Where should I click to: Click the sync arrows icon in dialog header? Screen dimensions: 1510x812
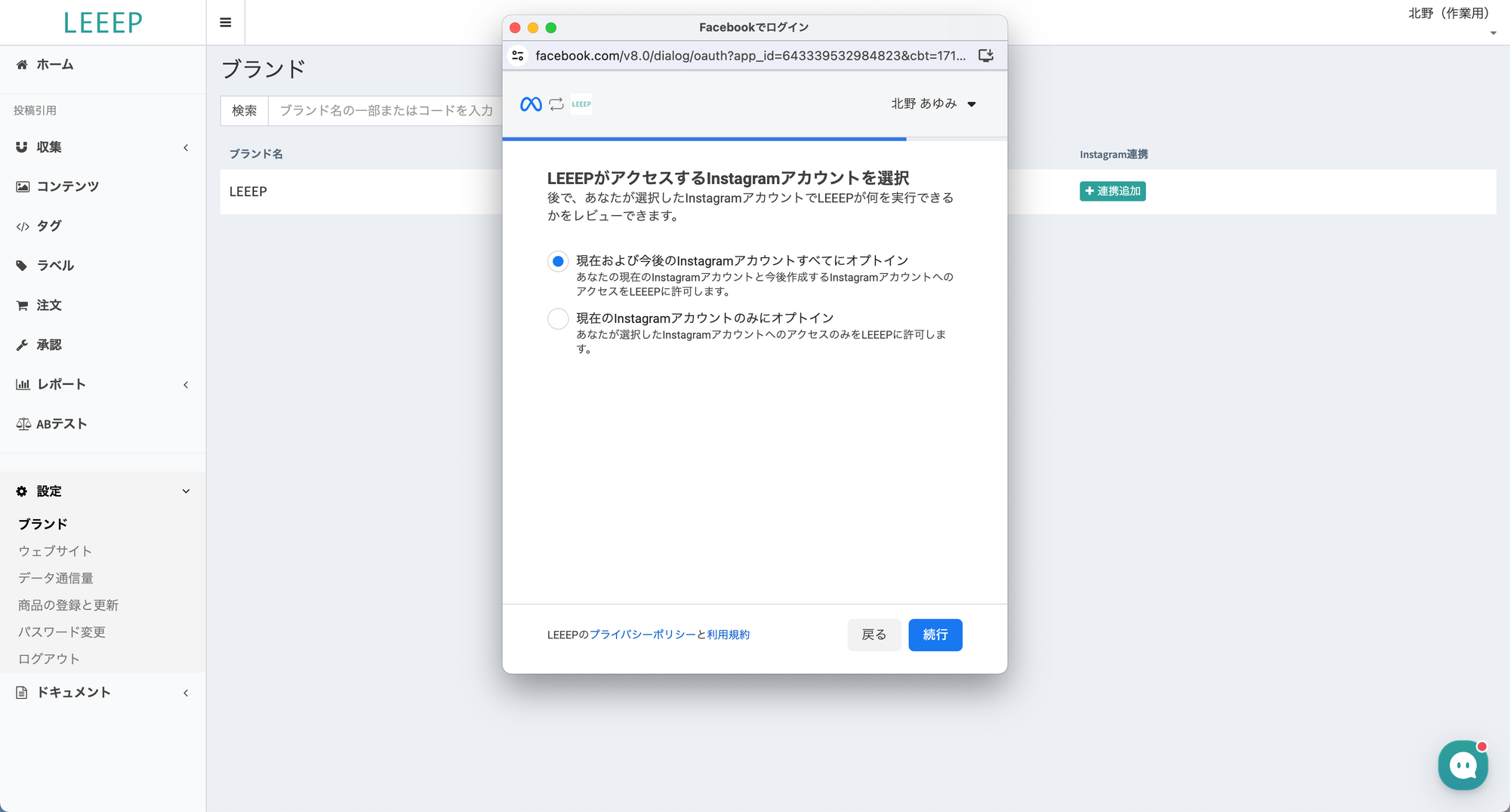(x=556, y=104)
